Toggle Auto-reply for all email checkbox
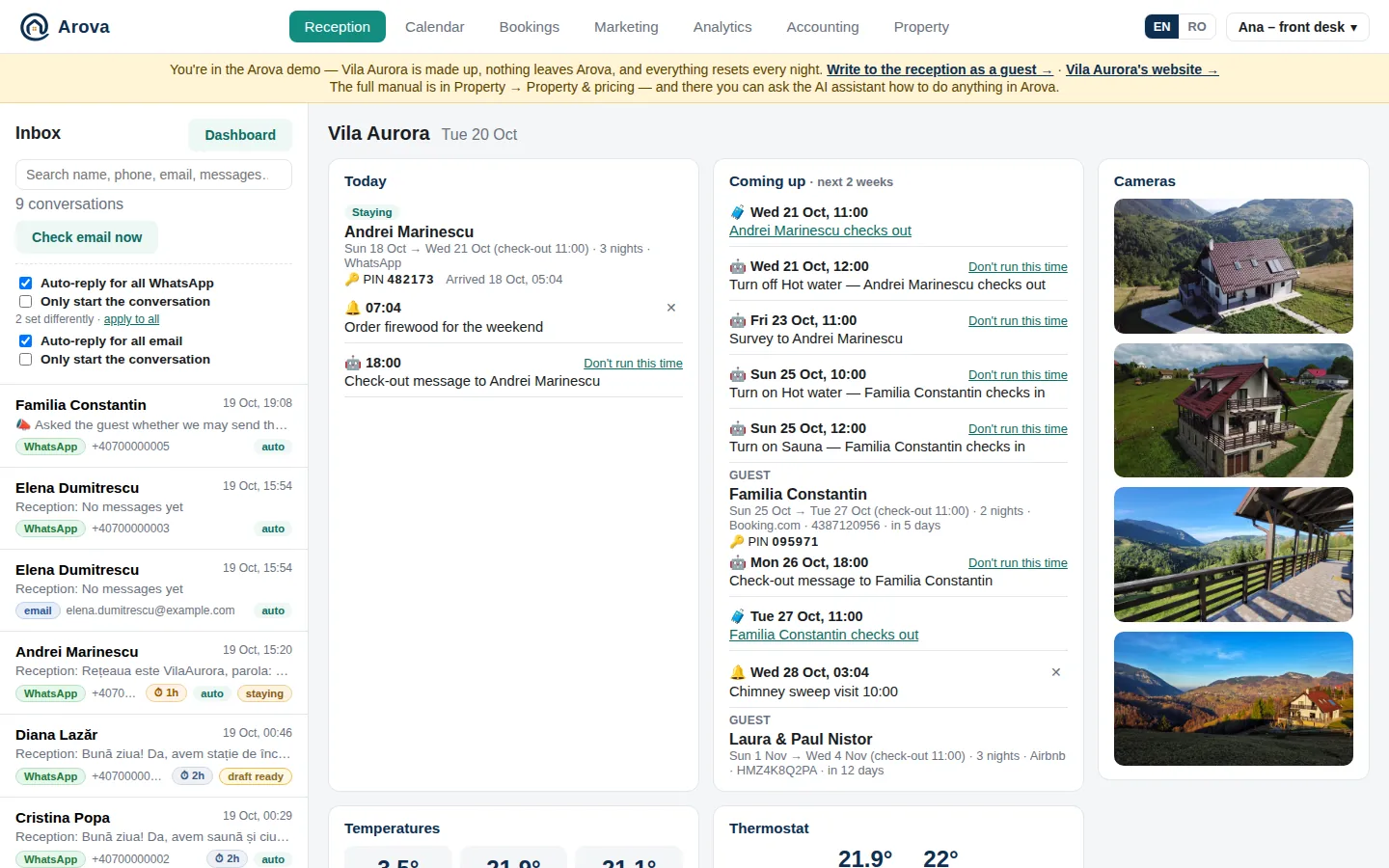The image size is (1389, 868). tap(26, 341)
